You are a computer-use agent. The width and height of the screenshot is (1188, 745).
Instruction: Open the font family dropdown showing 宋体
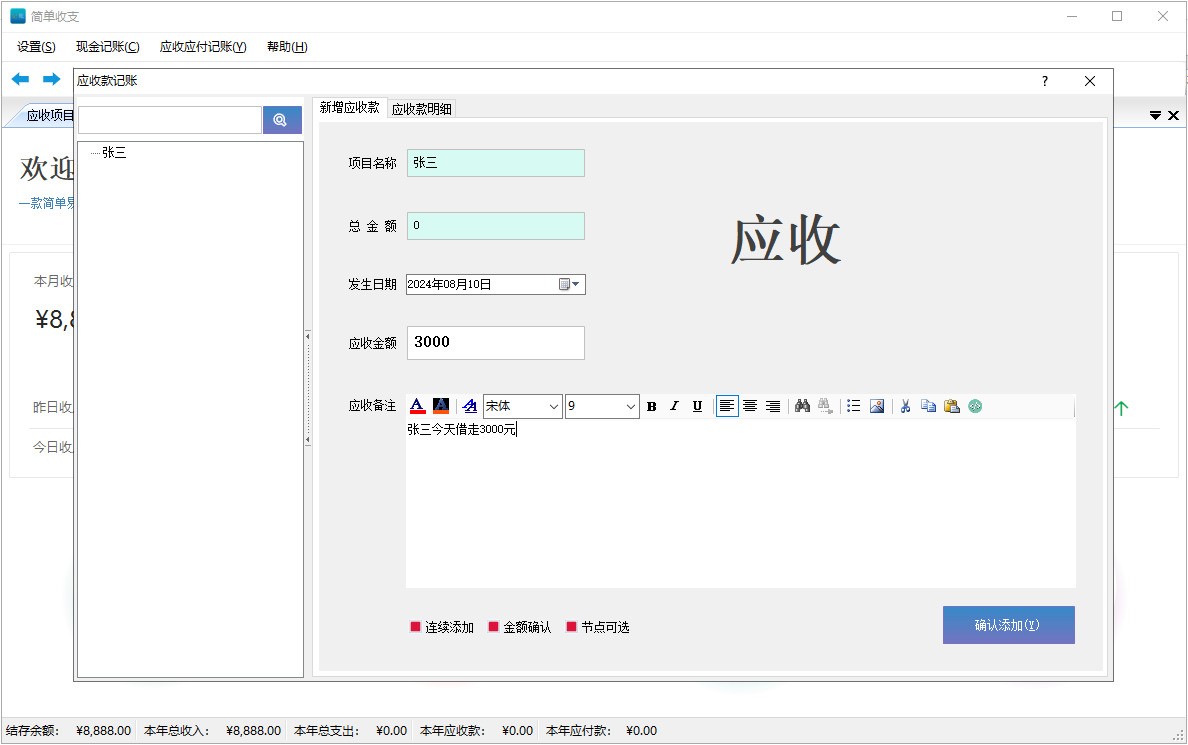point(544,405)
